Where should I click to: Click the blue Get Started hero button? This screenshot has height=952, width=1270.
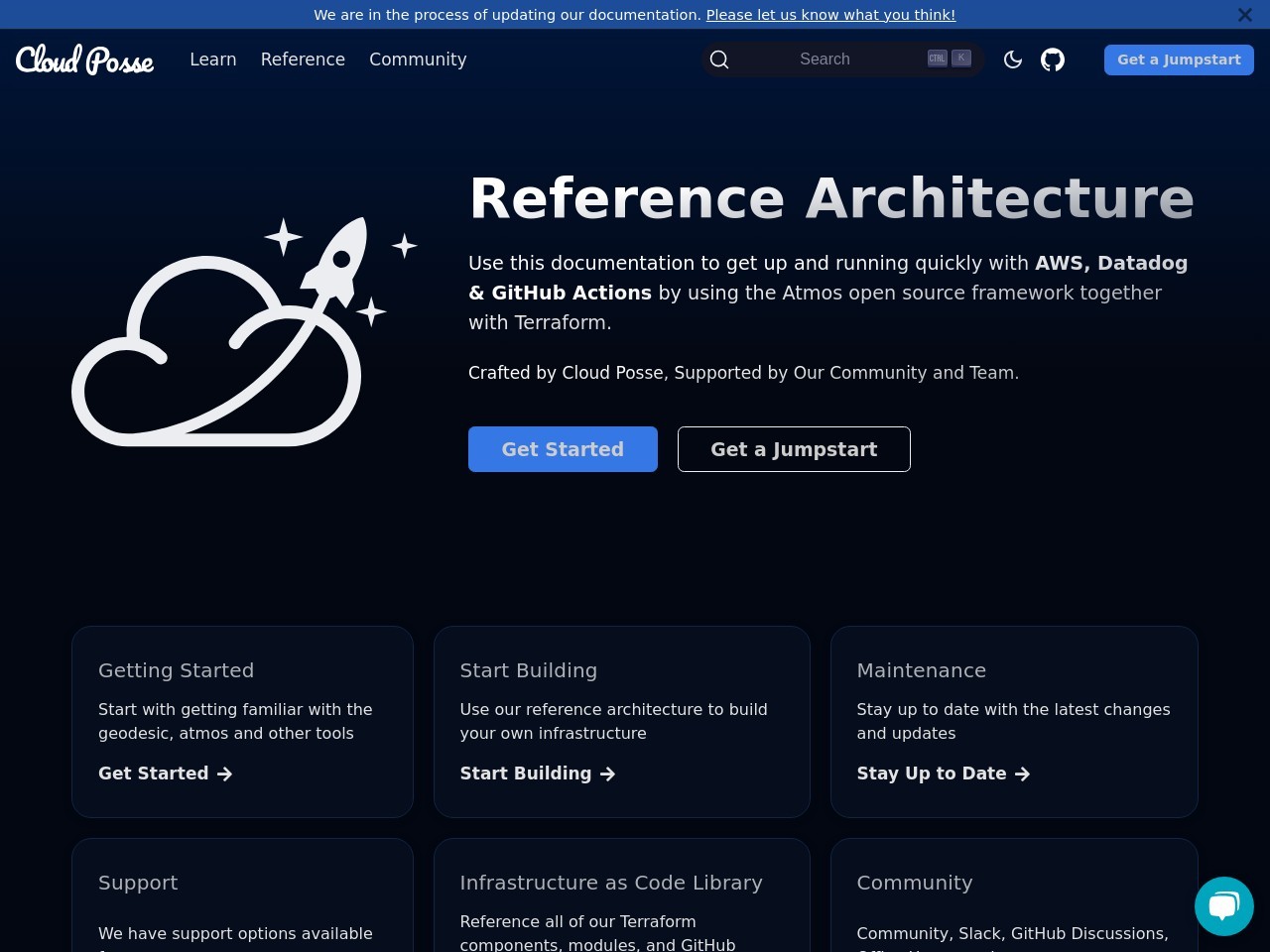pyautogui.click(x=563, y=449)
